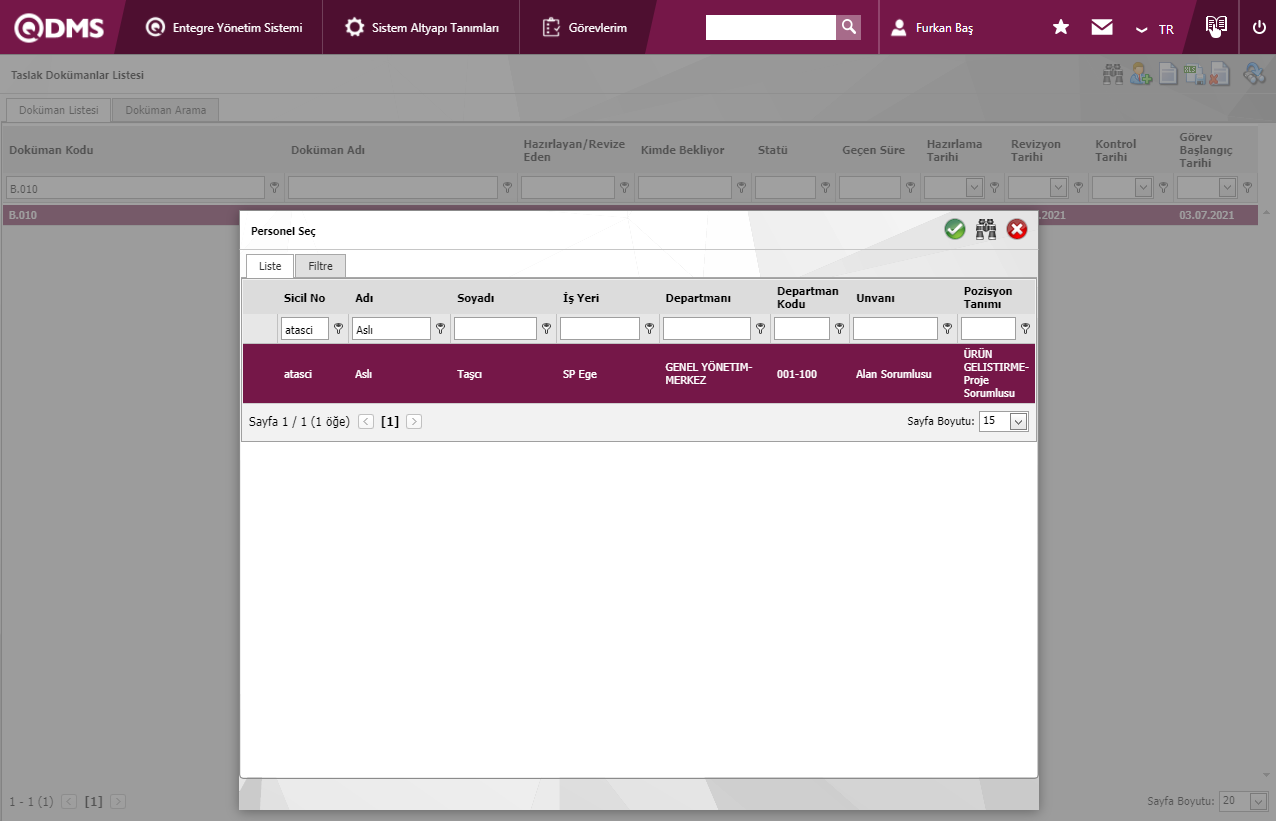Click the QDMS logo

pyautogui.click(x=59, y=28)
